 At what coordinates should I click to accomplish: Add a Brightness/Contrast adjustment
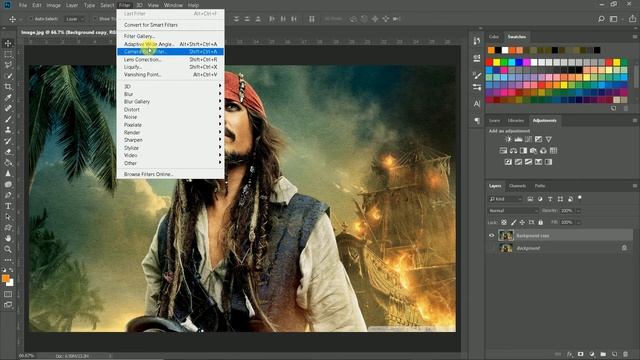coord(508,139)
